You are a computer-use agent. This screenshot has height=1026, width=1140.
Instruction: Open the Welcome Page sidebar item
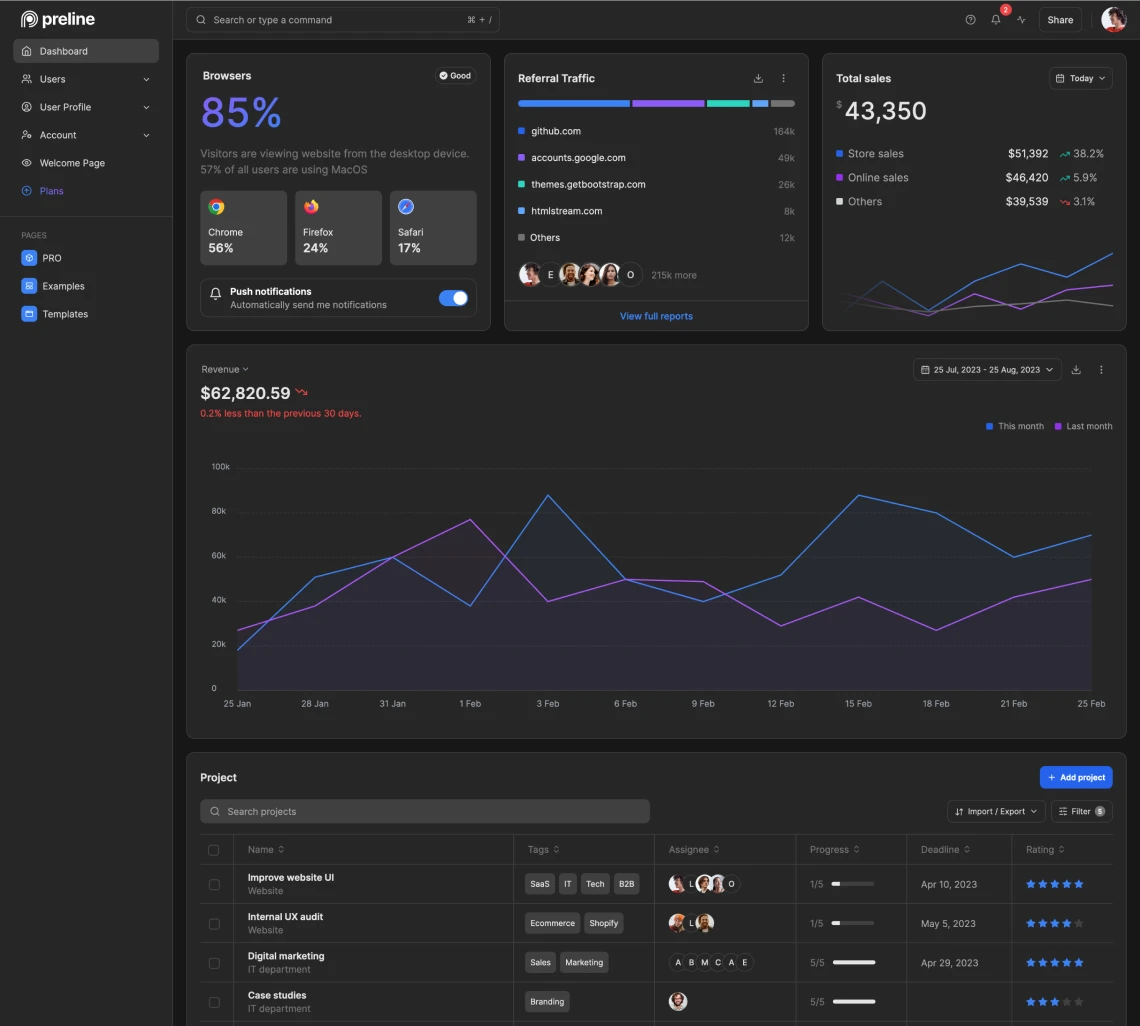tap(72, 163)
